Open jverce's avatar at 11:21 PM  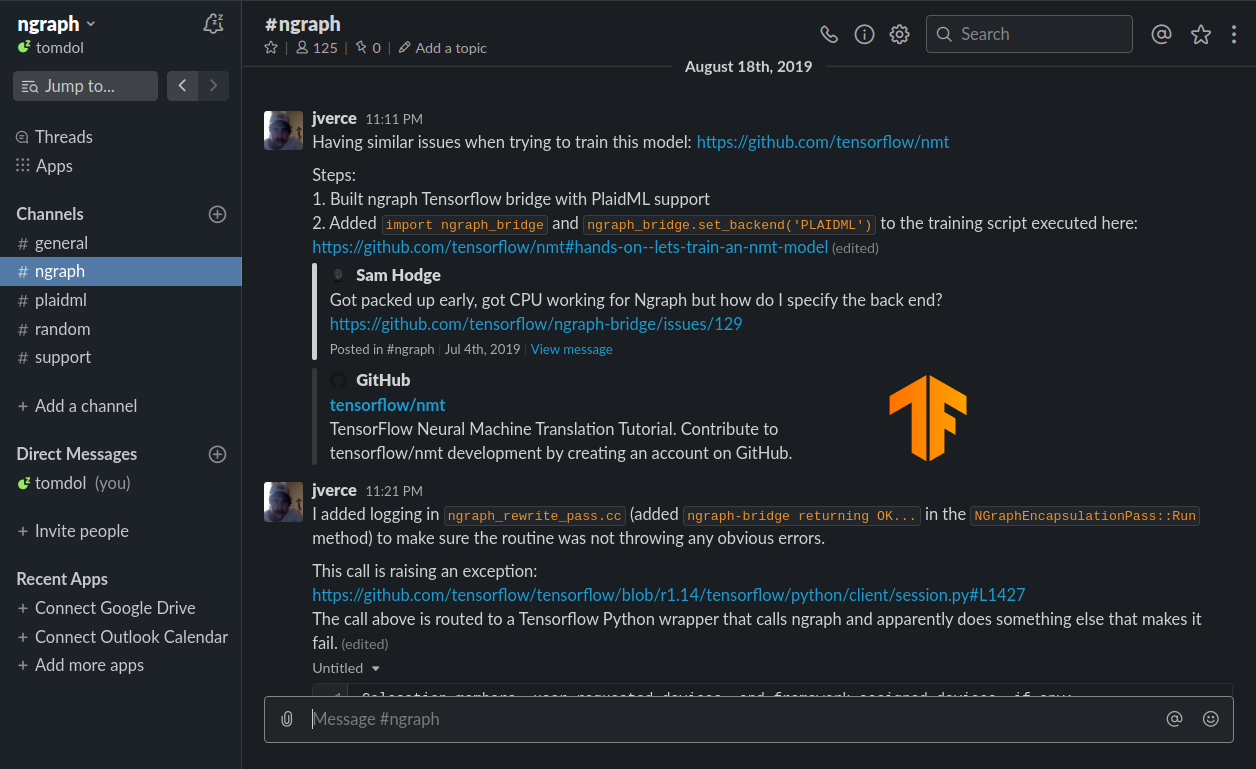click(x=283, y=502)
